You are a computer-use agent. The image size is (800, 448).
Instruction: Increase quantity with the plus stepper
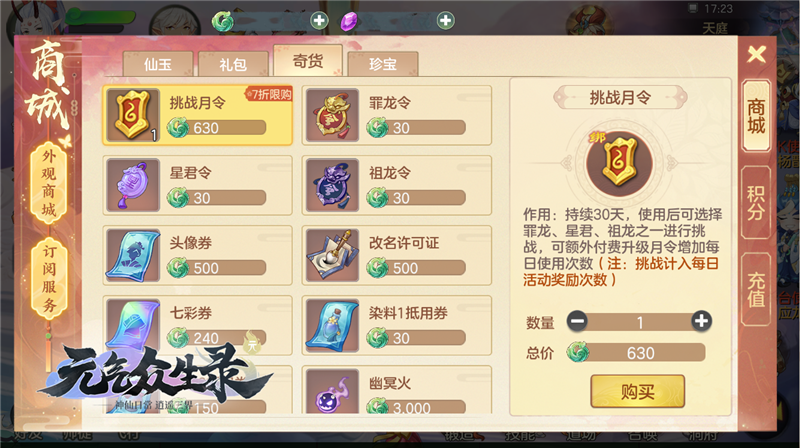pos(702,321)
